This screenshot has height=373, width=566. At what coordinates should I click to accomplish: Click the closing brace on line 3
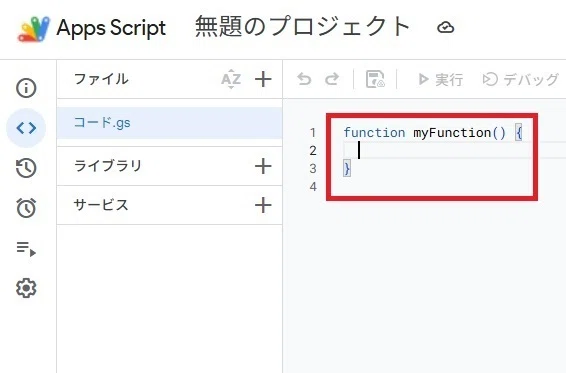(x=347, y=168)
